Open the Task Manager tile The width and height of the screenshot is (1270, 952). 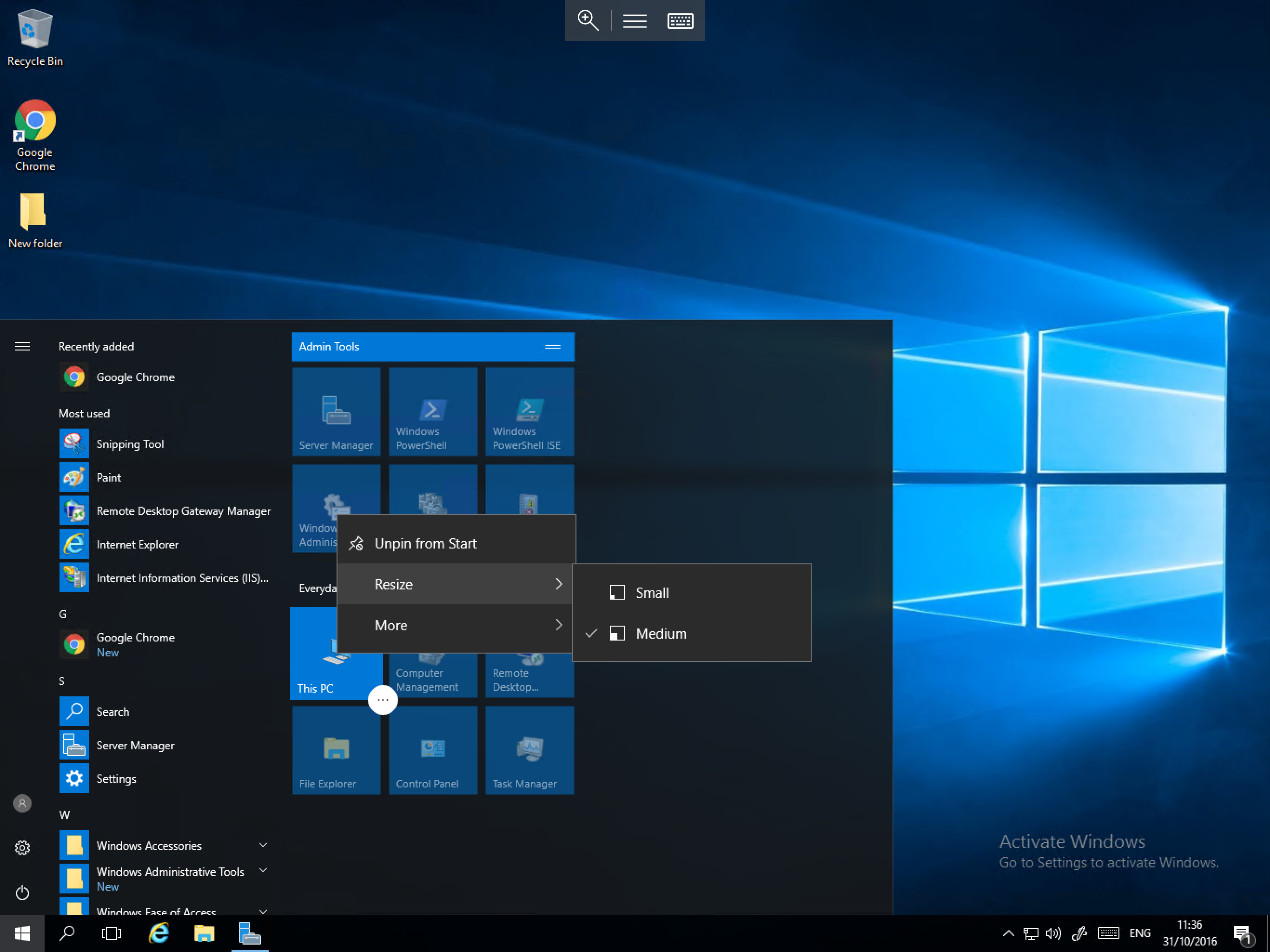[x=529, y=750]
